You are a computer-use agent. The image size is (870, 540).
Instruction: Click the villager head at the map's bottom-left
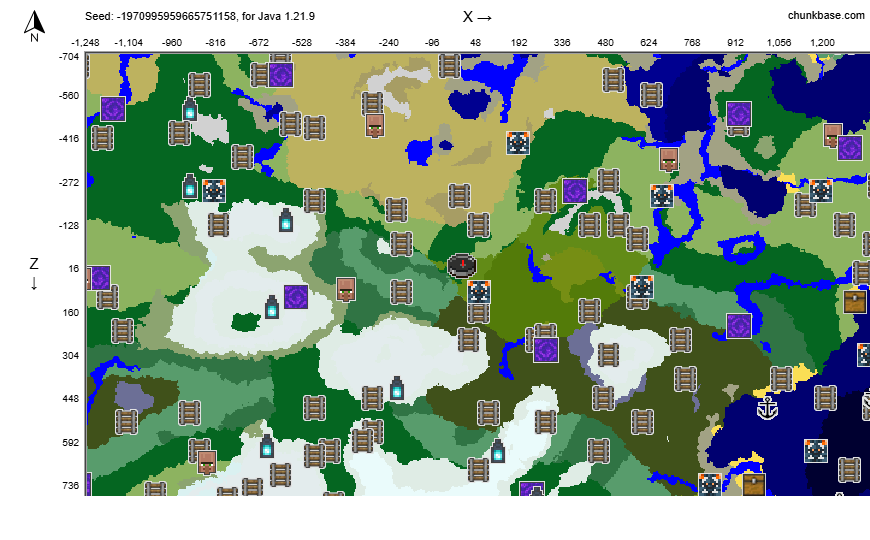tap(207, 461)
